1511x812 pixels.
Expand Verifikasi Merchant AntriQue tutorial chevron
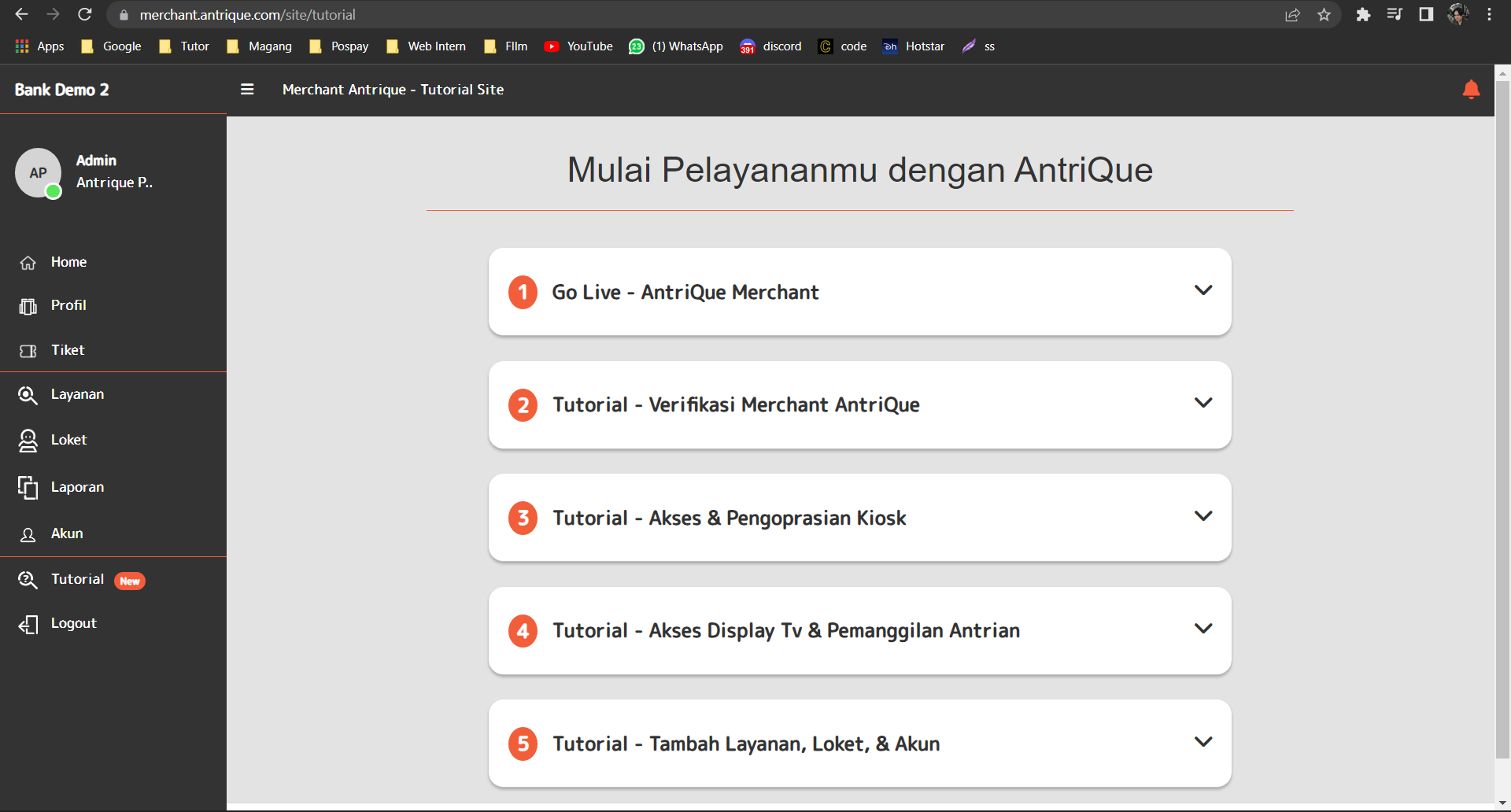click(1203, 403)
